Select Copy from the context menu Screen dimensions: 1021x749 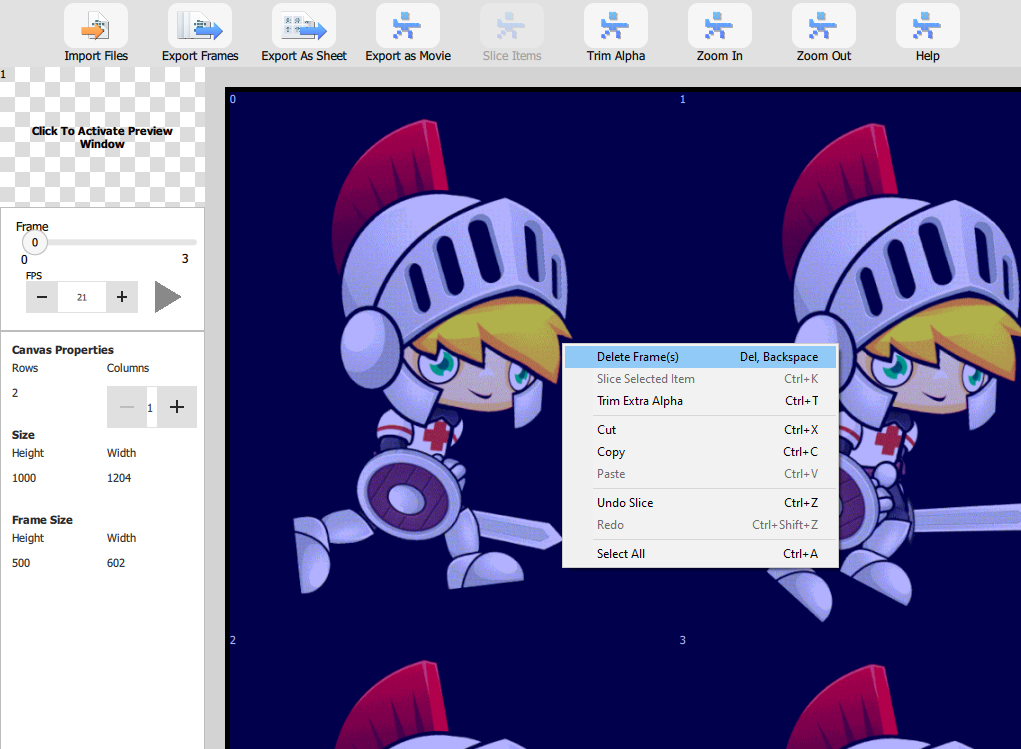[700, 452]
